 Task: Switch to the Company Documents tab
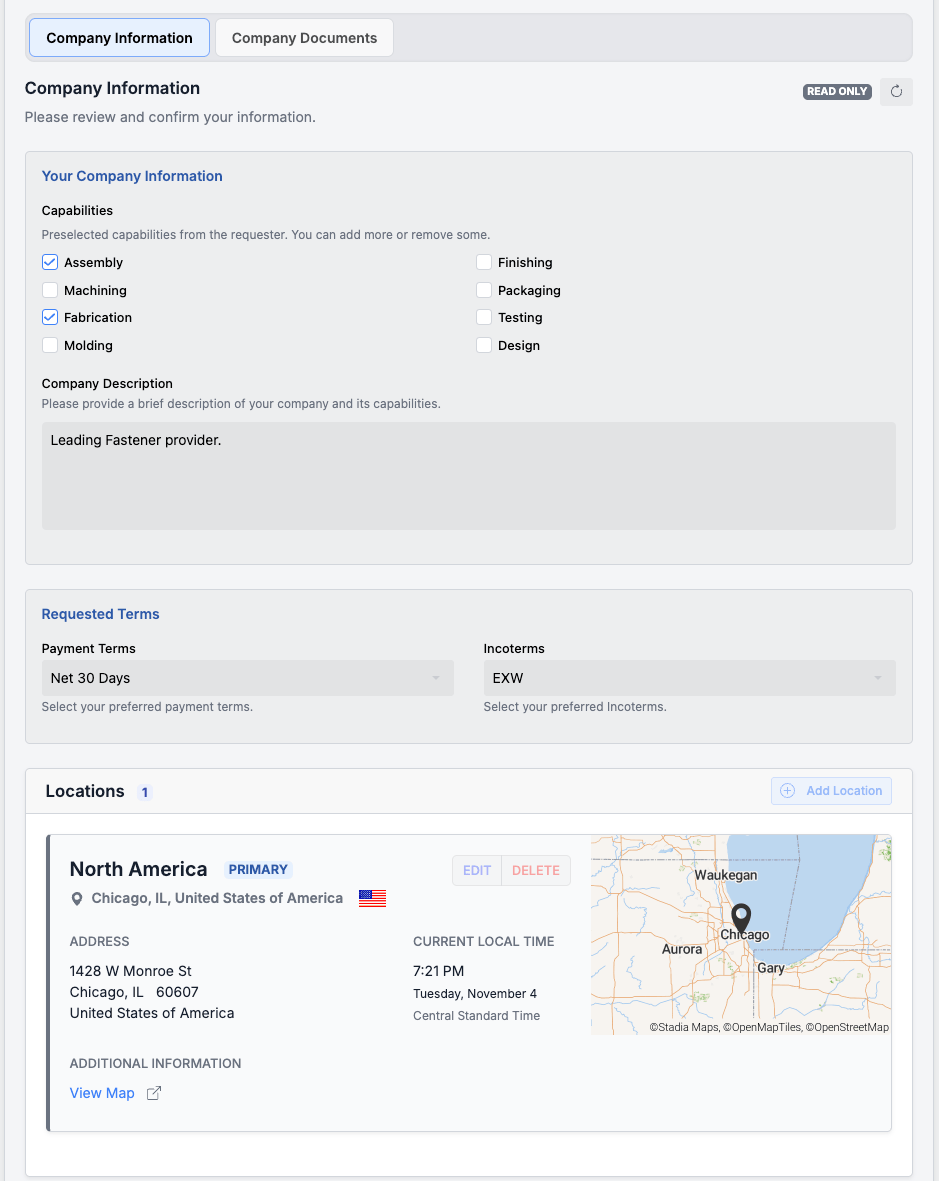303,37
